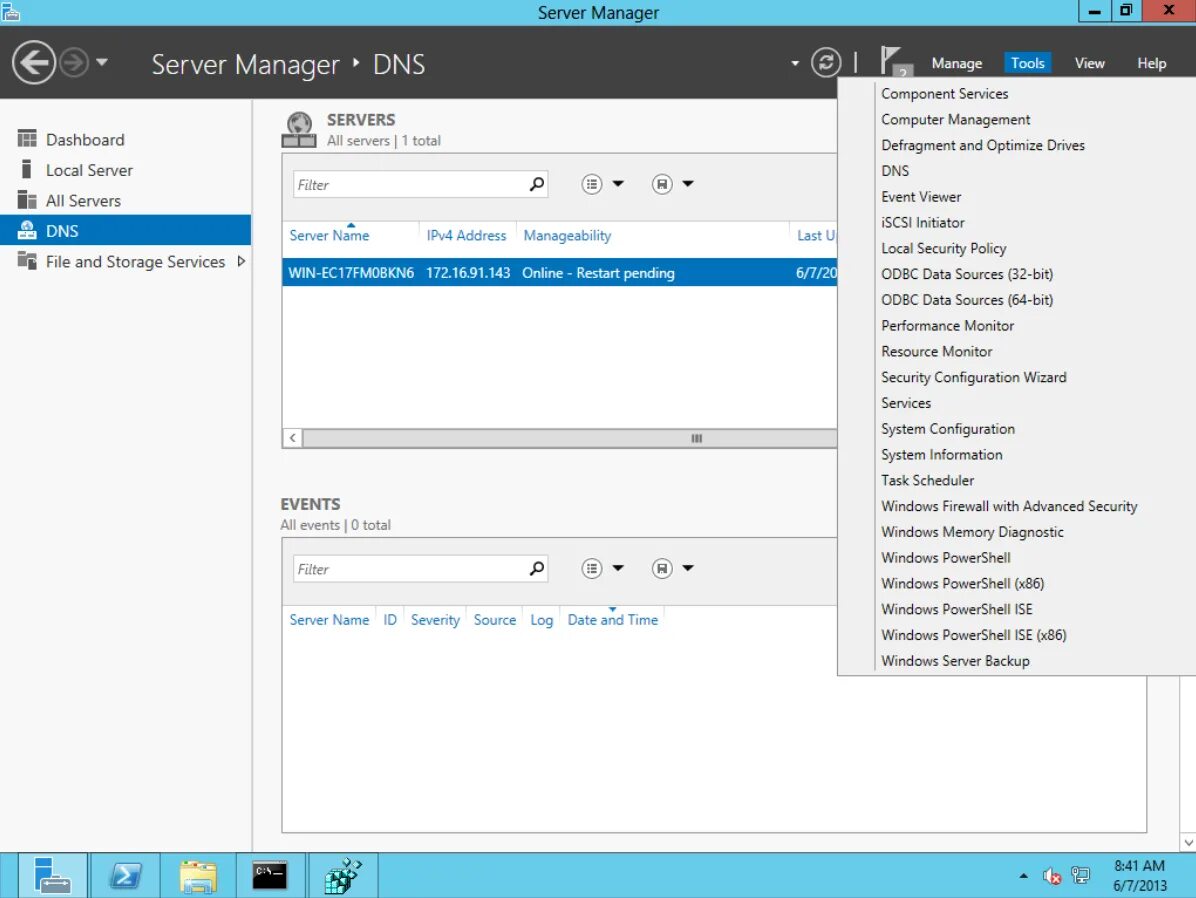Open the Help menu
The width and height of the screenshot is (1196, 898).
tap(1151, 63)
